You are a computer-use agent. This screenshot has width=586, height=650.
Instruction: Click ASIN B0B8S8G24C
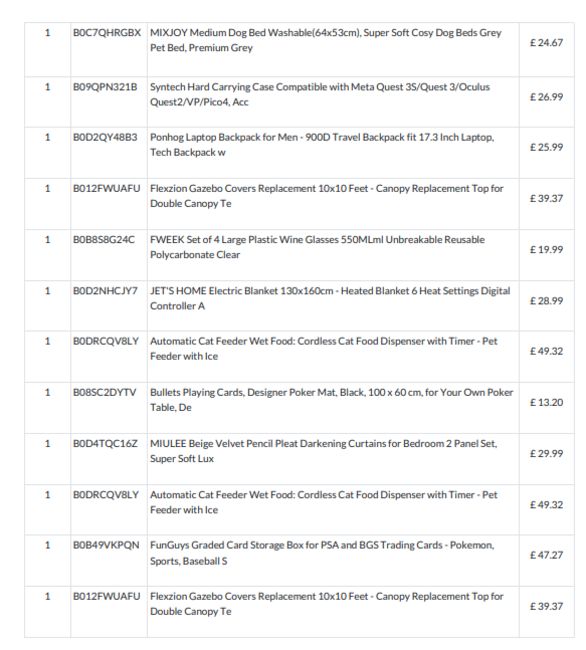point(104,240)
